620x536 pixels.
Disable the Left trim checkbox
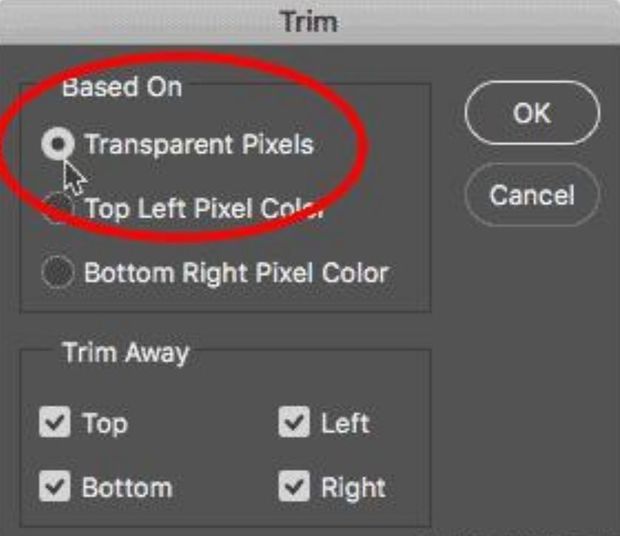pos(294,423)
